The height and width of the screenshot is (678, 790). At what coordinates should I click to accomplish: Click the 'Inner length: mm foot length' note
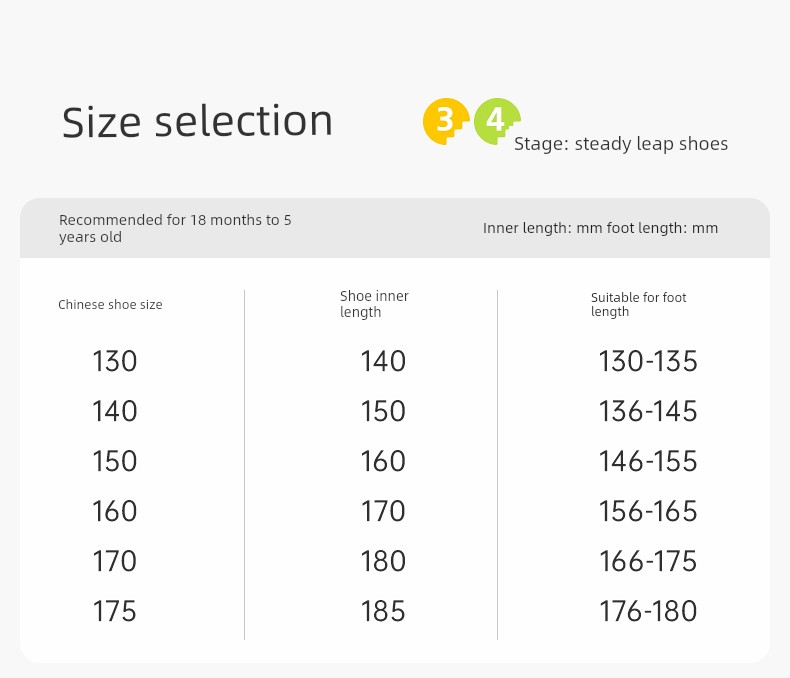(x=600, y=228)
